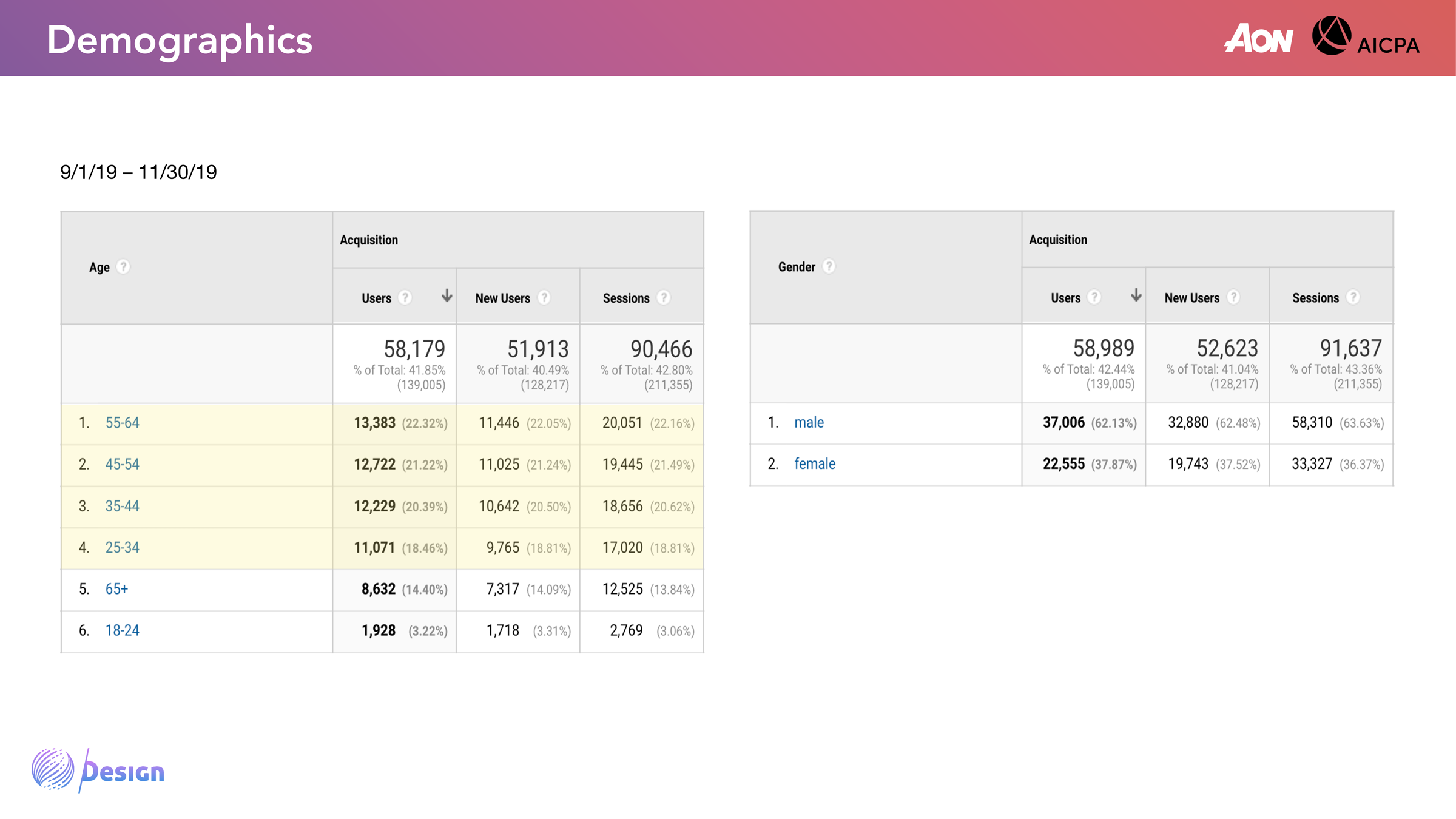
Task: Open the 45-54 age group link
Action: (x=122, y=464)
